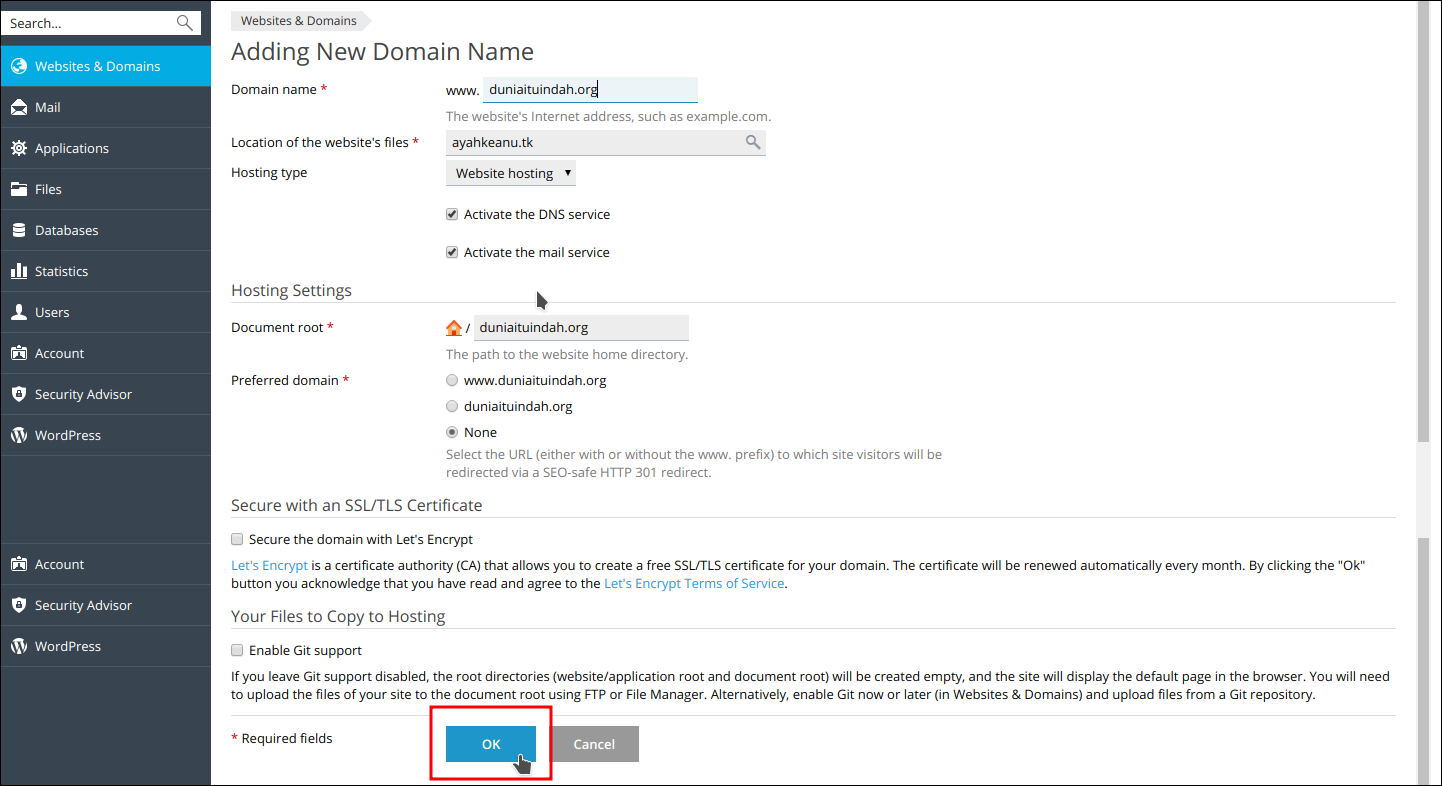Open the lower Account menu item

tap(105, 564)
